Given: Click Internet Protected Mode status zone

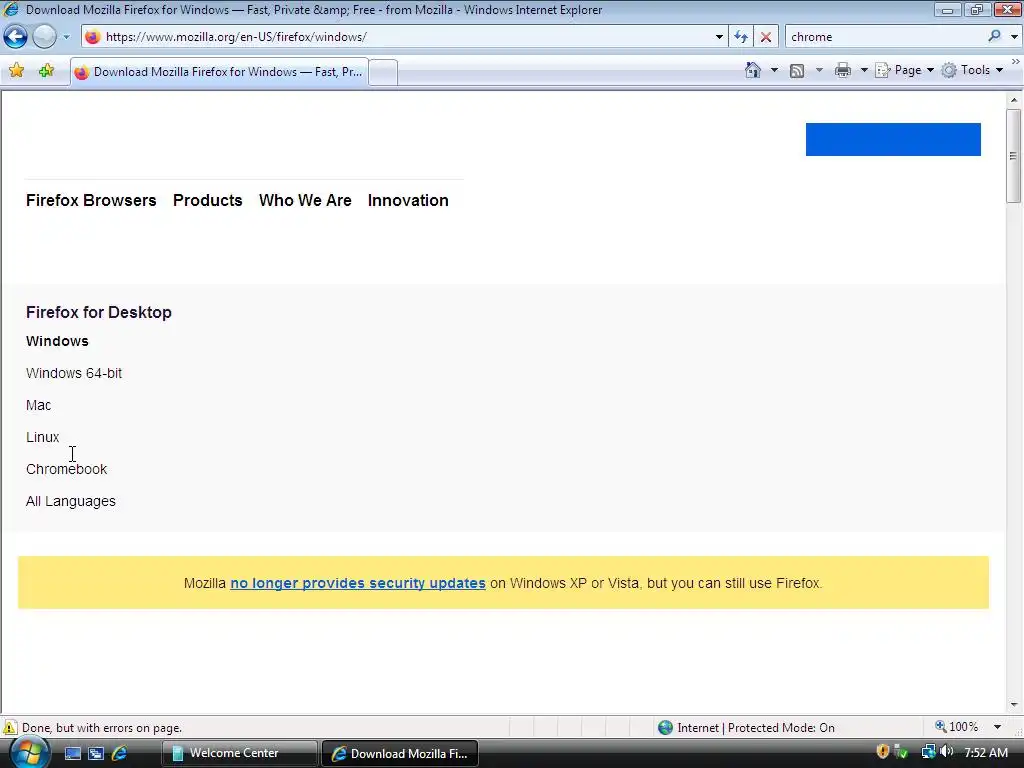Looking at the screenshot, I should [746, 728].
